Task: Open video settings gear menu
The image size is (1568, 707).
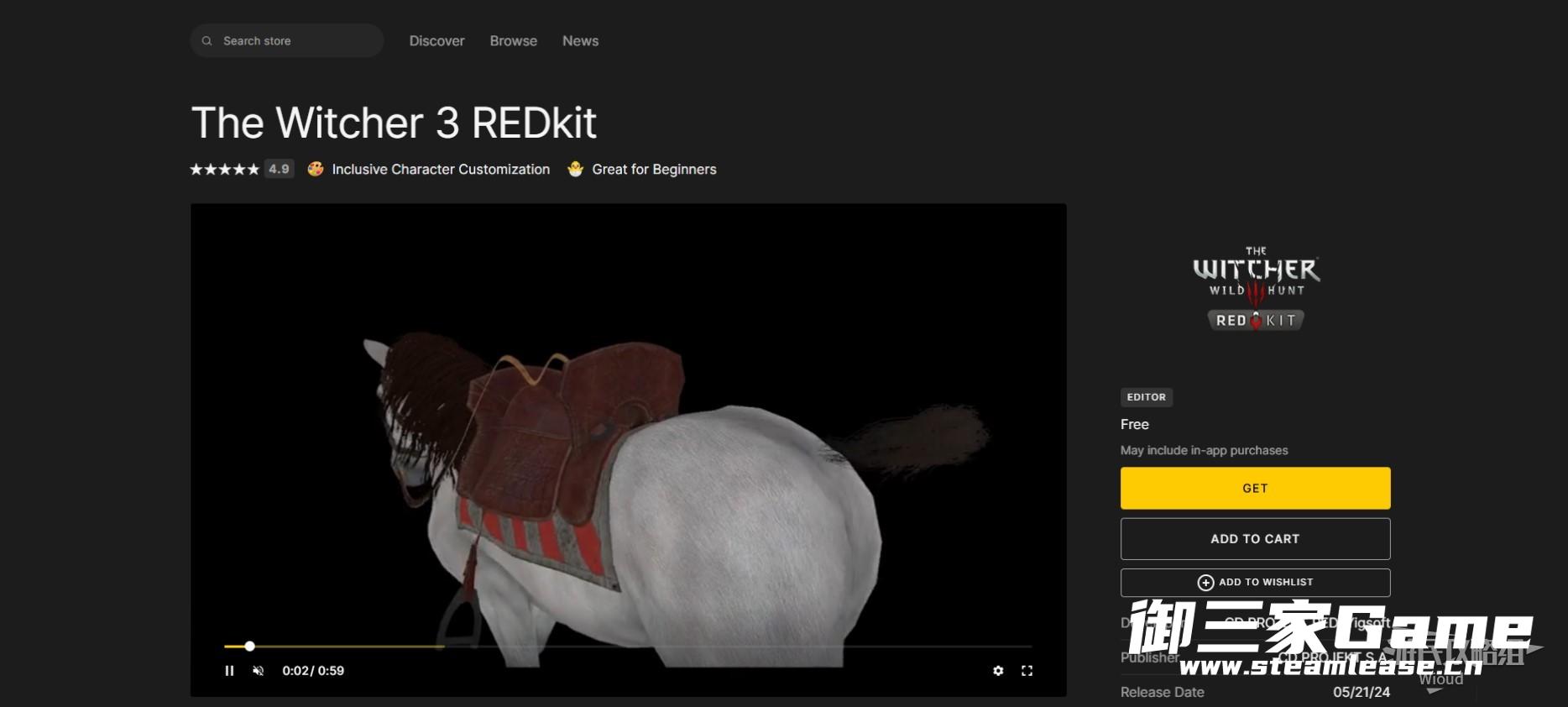Action: pyautogui.click(x=998, y=671)
